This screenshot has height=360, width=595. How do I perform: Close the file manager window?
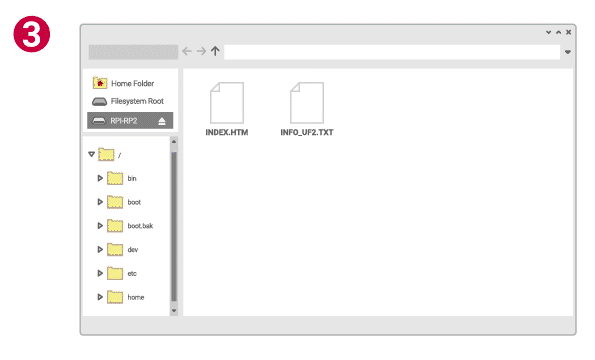[568, 32]
